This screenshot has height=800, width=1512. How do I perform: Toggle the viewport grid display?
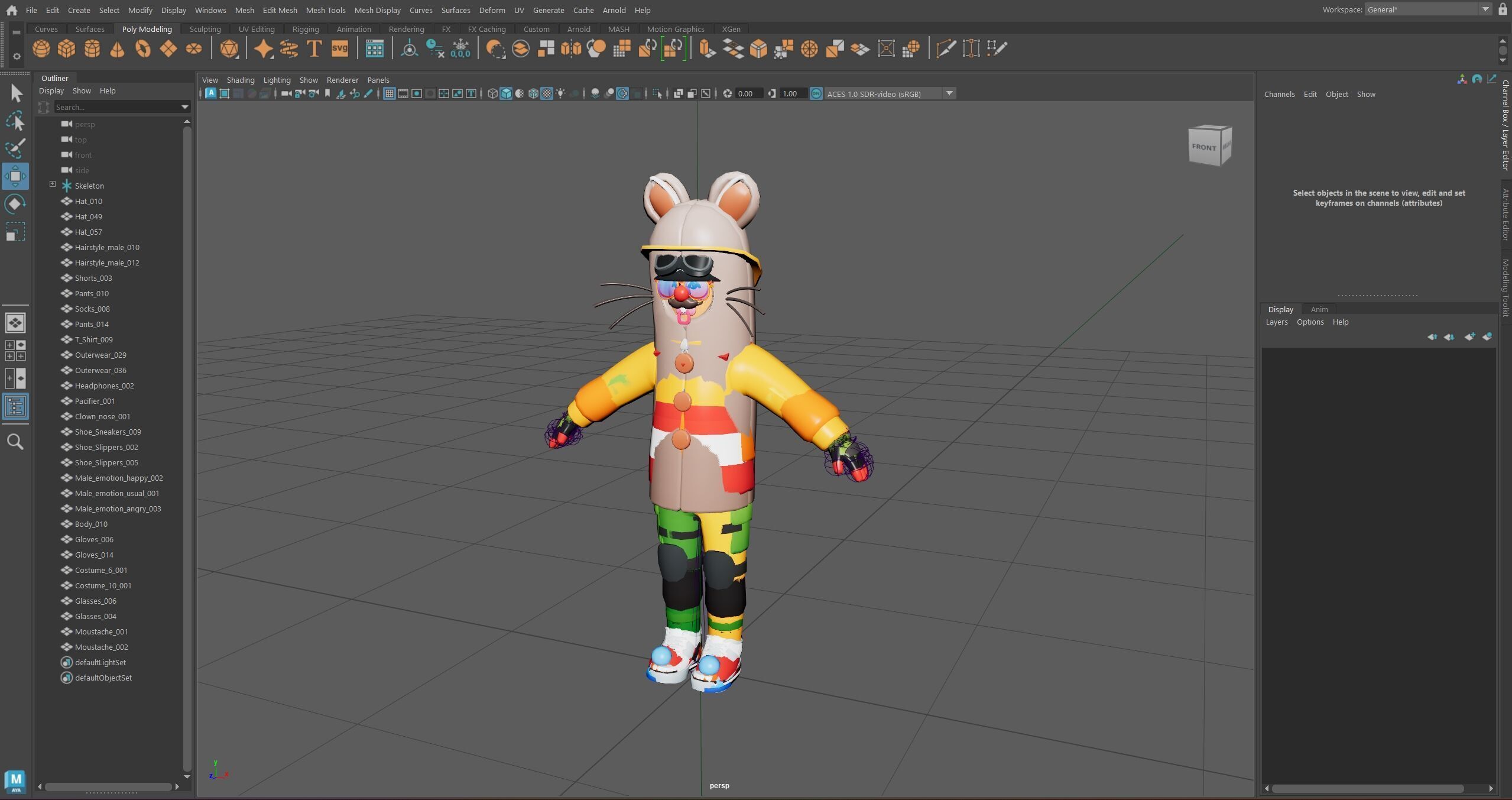point(389,93)
